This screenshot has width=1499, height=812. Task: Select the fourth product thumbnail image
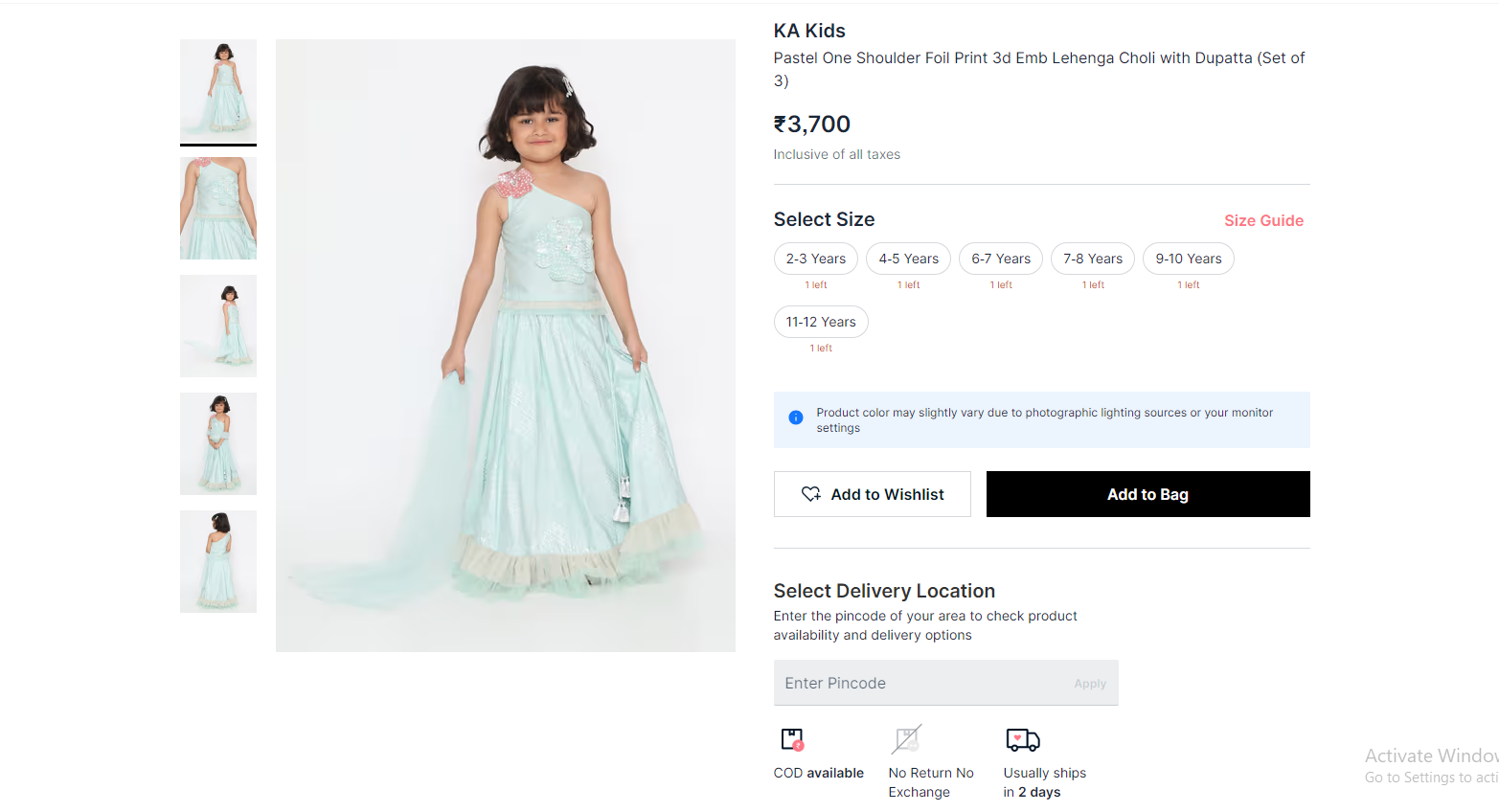click(x=218, y=443)
